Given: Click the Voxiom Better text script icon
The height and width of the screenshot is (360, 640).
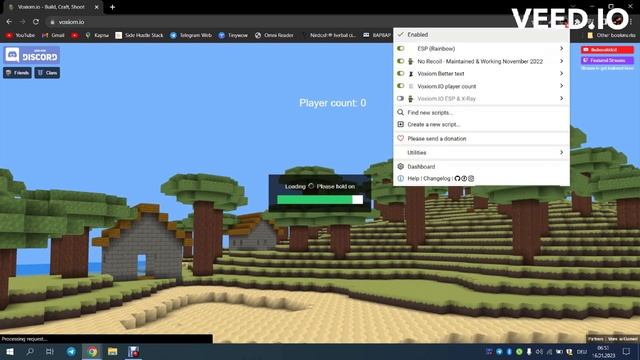Looking at the screenshot, I should click(x=411, y=74).
